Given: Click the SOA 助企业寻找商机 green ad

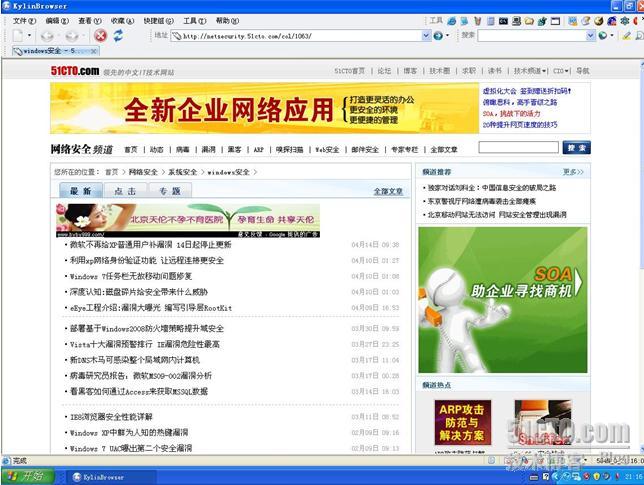Looking at the screenshot, I should (x=503, y=300).
